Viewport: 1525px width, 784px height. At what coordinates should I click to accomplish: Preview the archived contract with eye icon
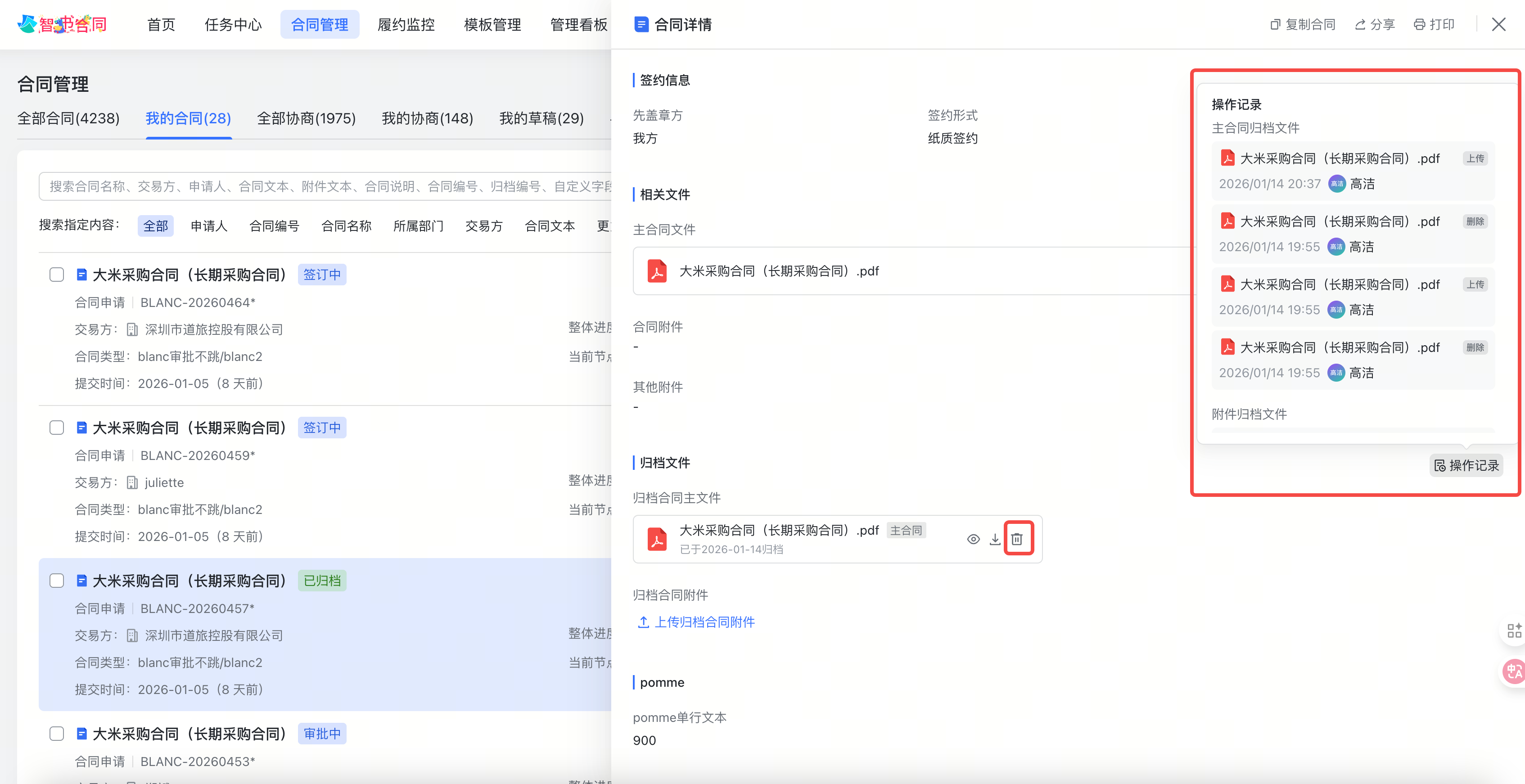click(x=973, y=540)
